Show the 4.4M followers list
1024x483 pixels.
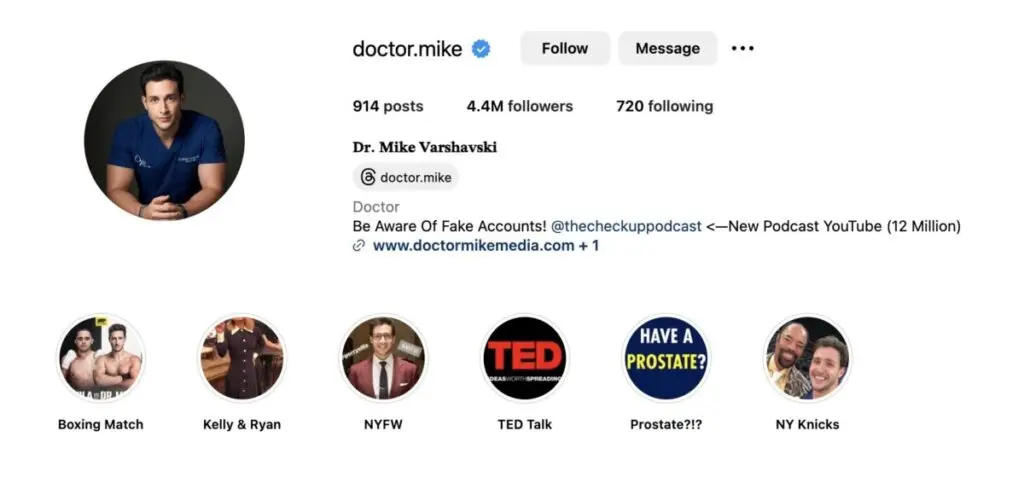tap(520, 106)
